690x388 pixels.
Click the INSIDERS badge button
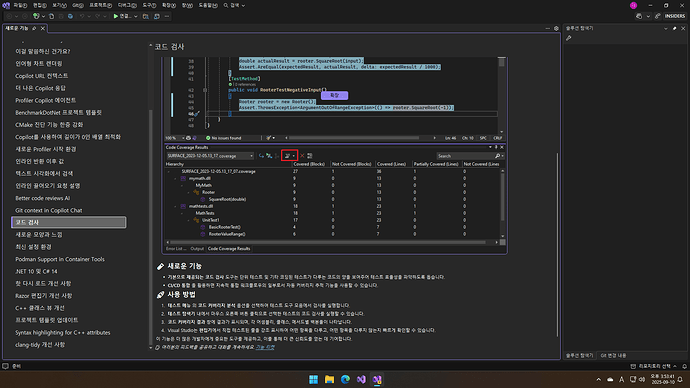click(x=675, y=16)
